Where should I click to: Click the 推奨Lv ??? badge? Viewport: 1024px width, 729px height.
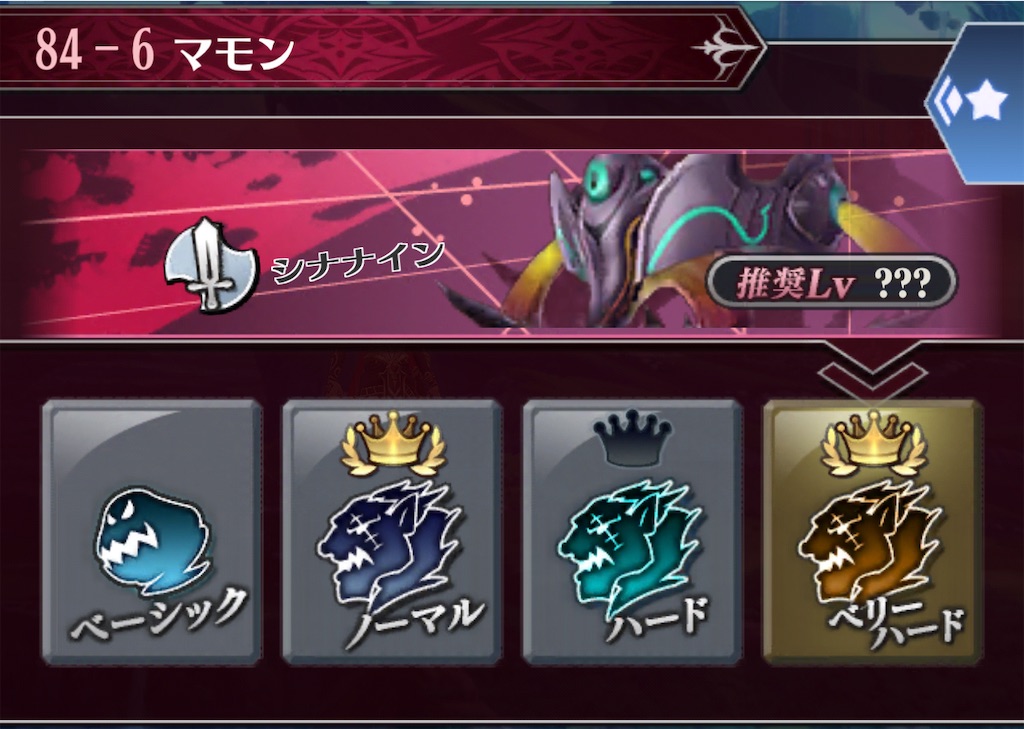(832, 283)
